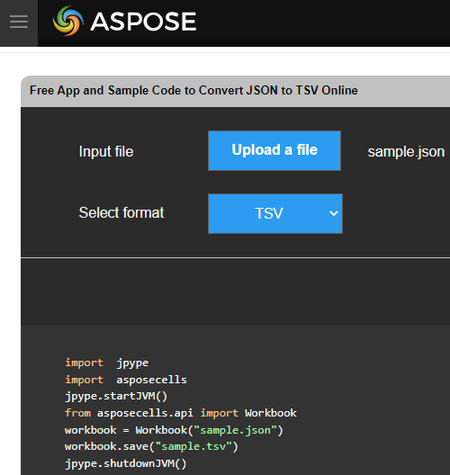
Task: Click the Input file label
Action: pyautogui.click(x=106, y=152)
